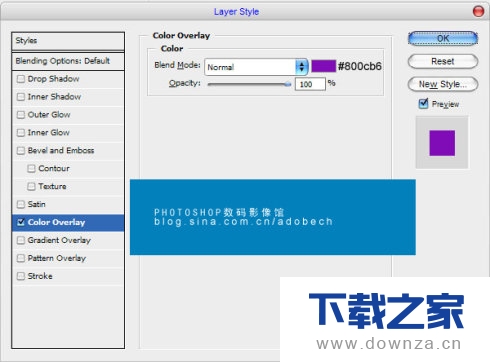Click the Opacity slider handle
490x362 pixels.
pyautogui.click(x=288, y=84)
